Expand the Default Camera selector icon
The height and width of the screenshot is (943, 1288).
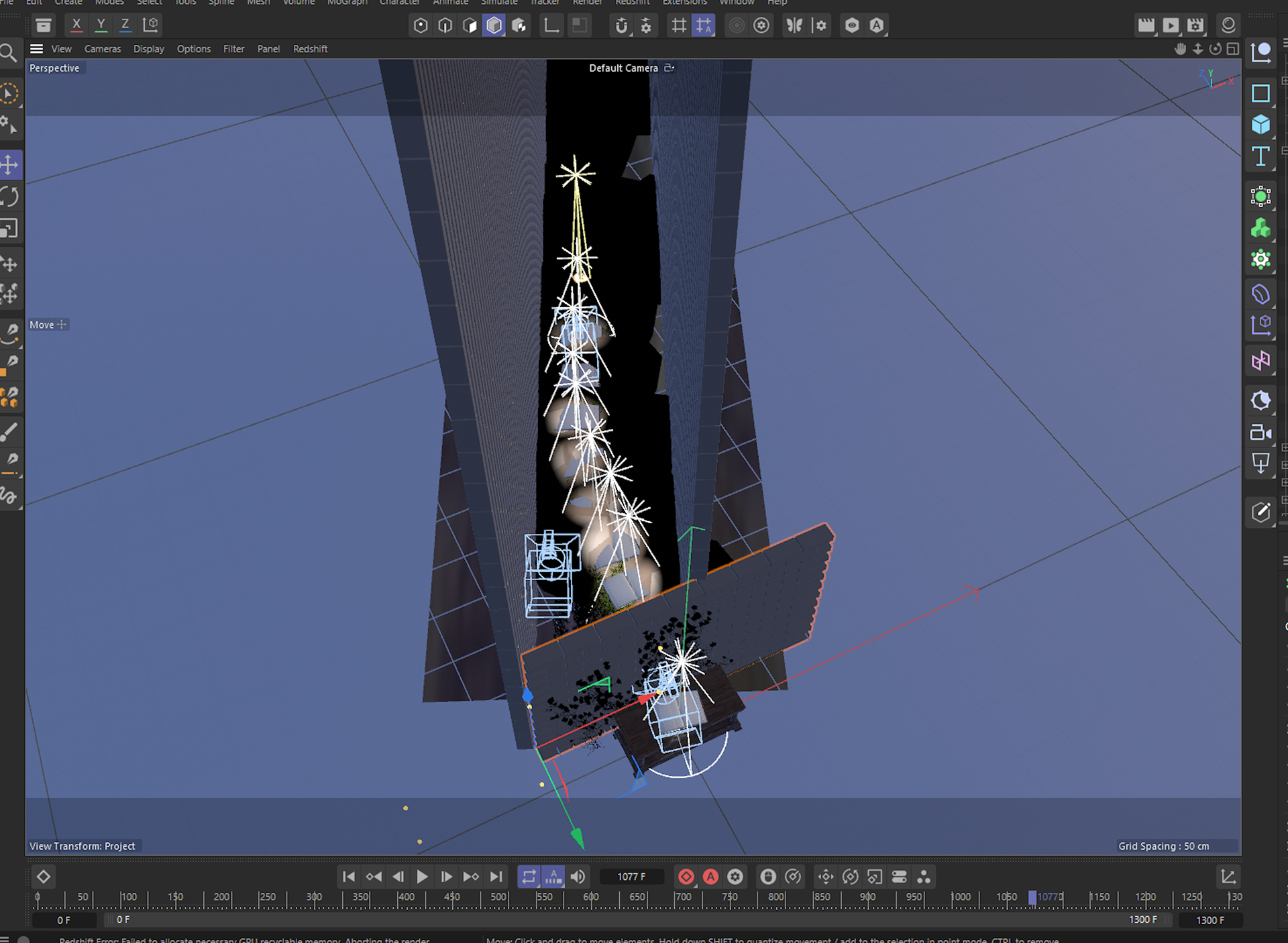[x=669, y=68]
